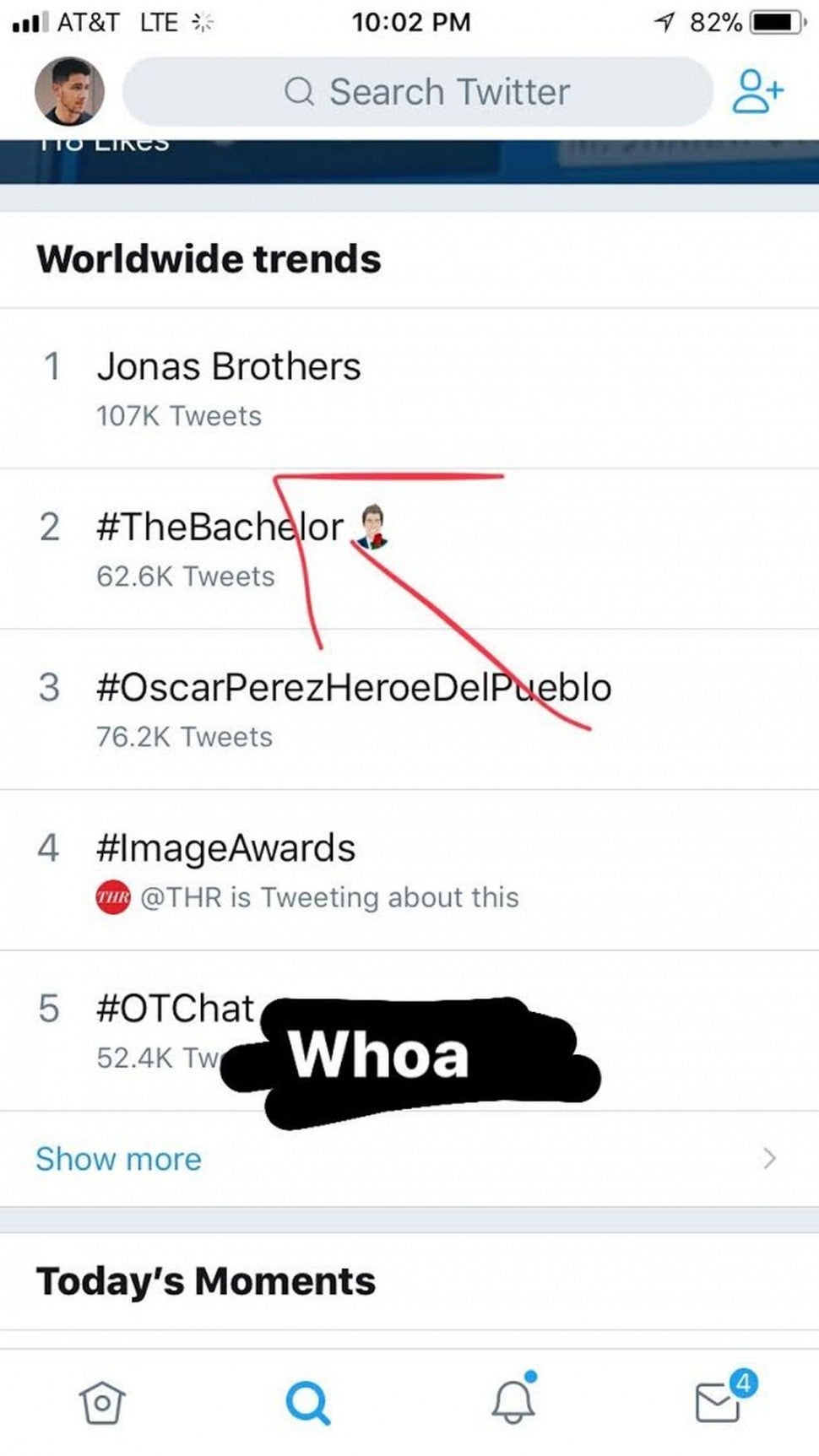819x1456 pixels.
Task: Tap the add contacts icon
Action: point(757,91)
